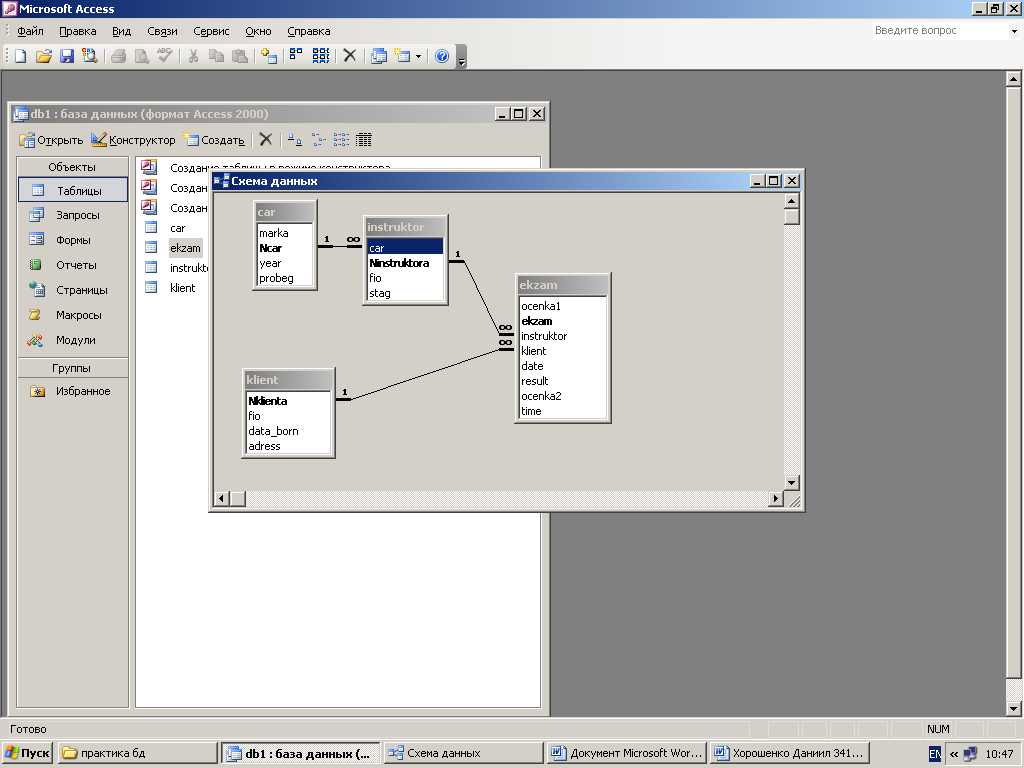Switch to практика бд taskbar item

coord(137,753)
